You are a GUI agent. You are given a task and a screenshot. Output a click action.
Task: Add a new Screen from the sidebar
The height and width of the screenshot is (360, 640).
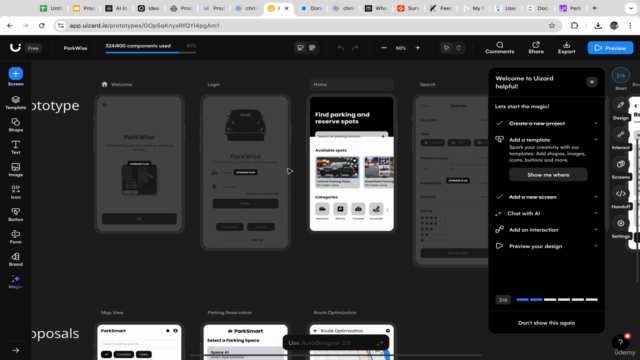click(16, 76)
